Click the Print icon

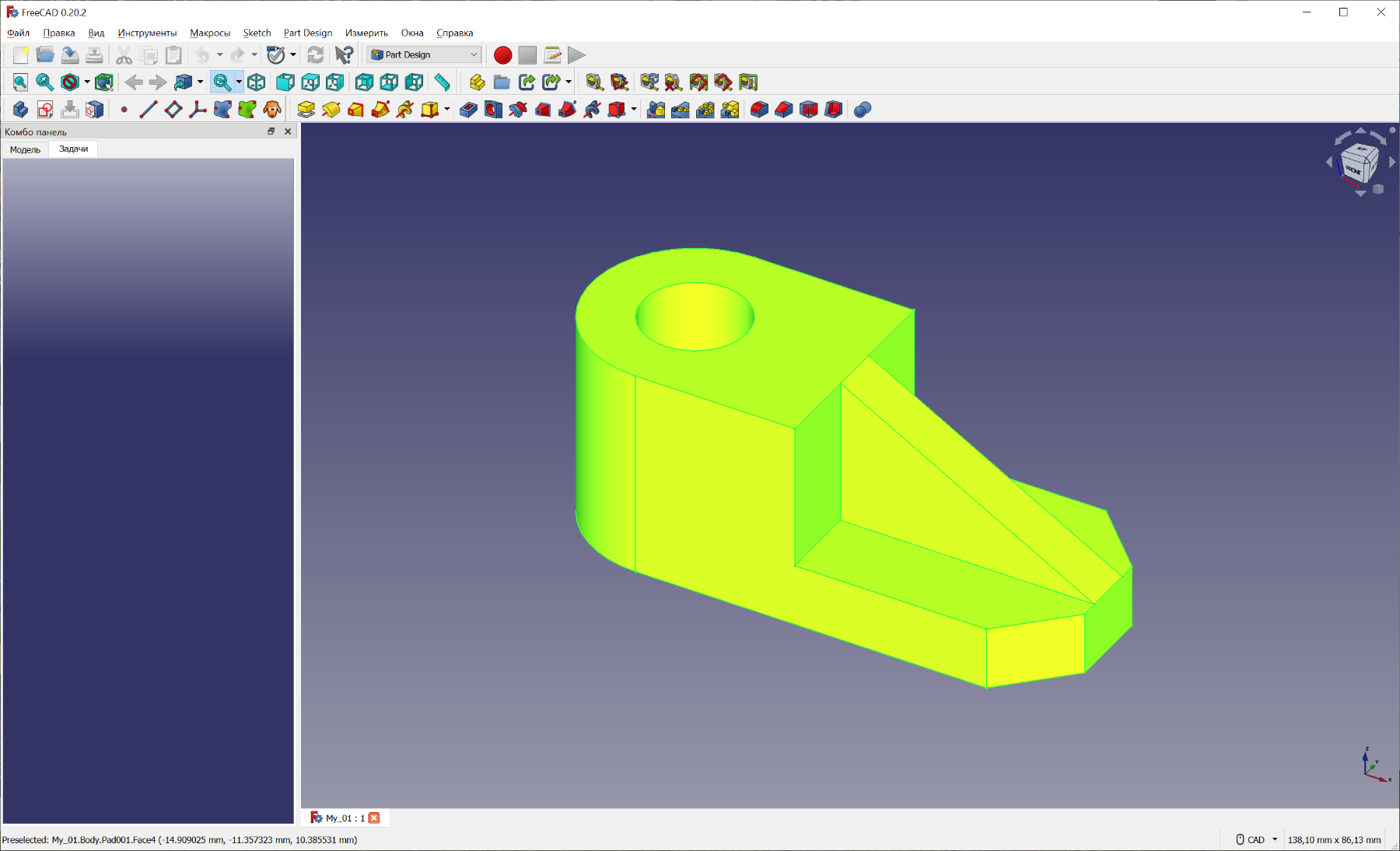[94, 54]
